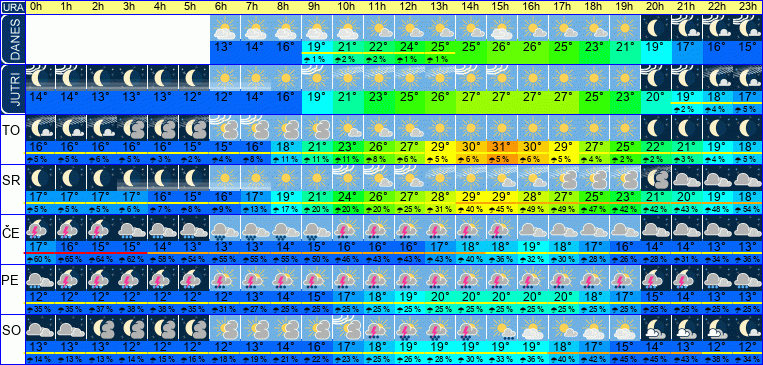Click the TO 6h windy cloudy sun icon
This screenshot has height=365, width=763.
pyautogui.click(x=225, y=128)
